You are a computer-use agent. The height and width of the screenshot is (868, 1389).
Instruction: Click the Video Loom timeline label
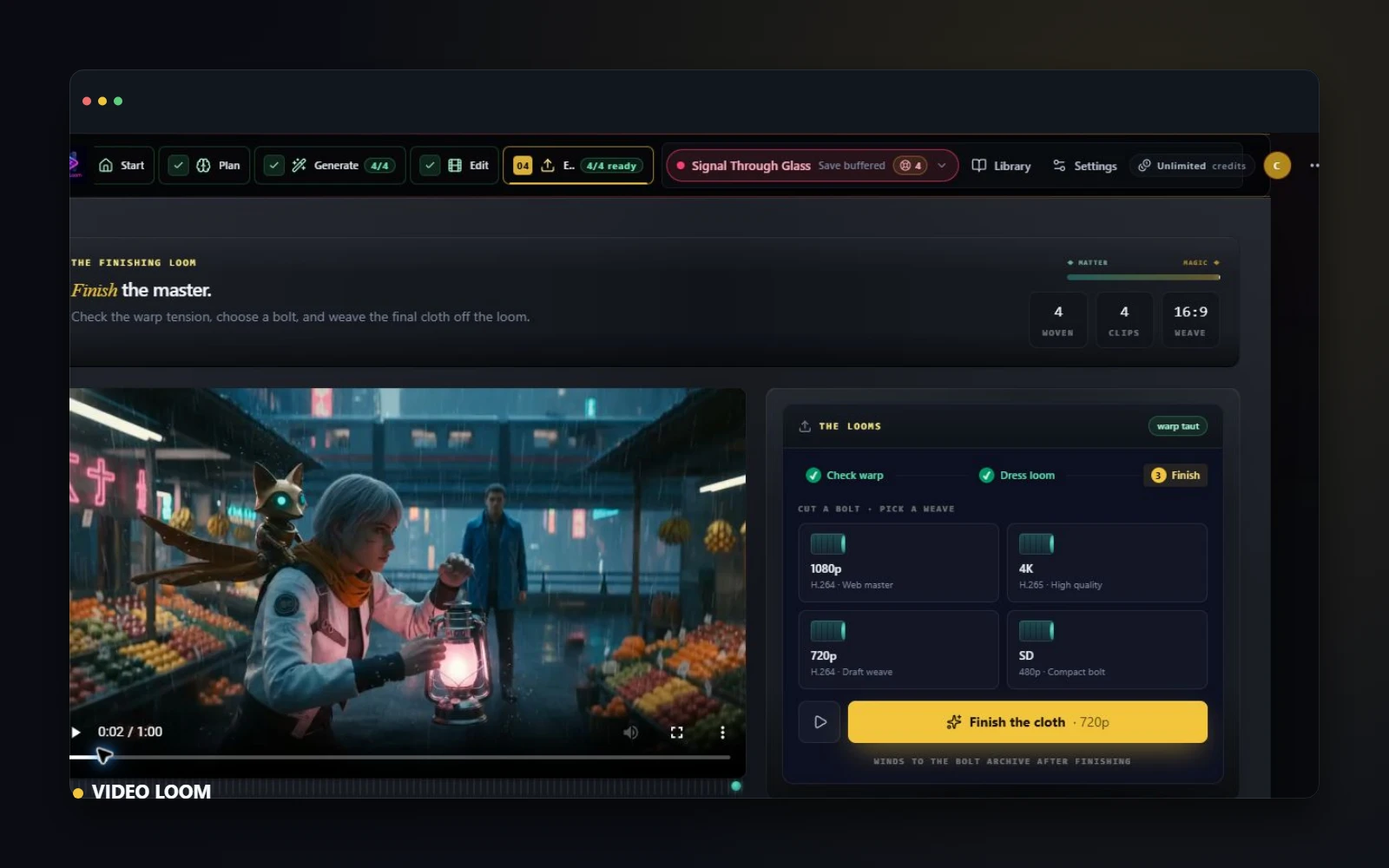pyautogui.click(x=151, y=792)
